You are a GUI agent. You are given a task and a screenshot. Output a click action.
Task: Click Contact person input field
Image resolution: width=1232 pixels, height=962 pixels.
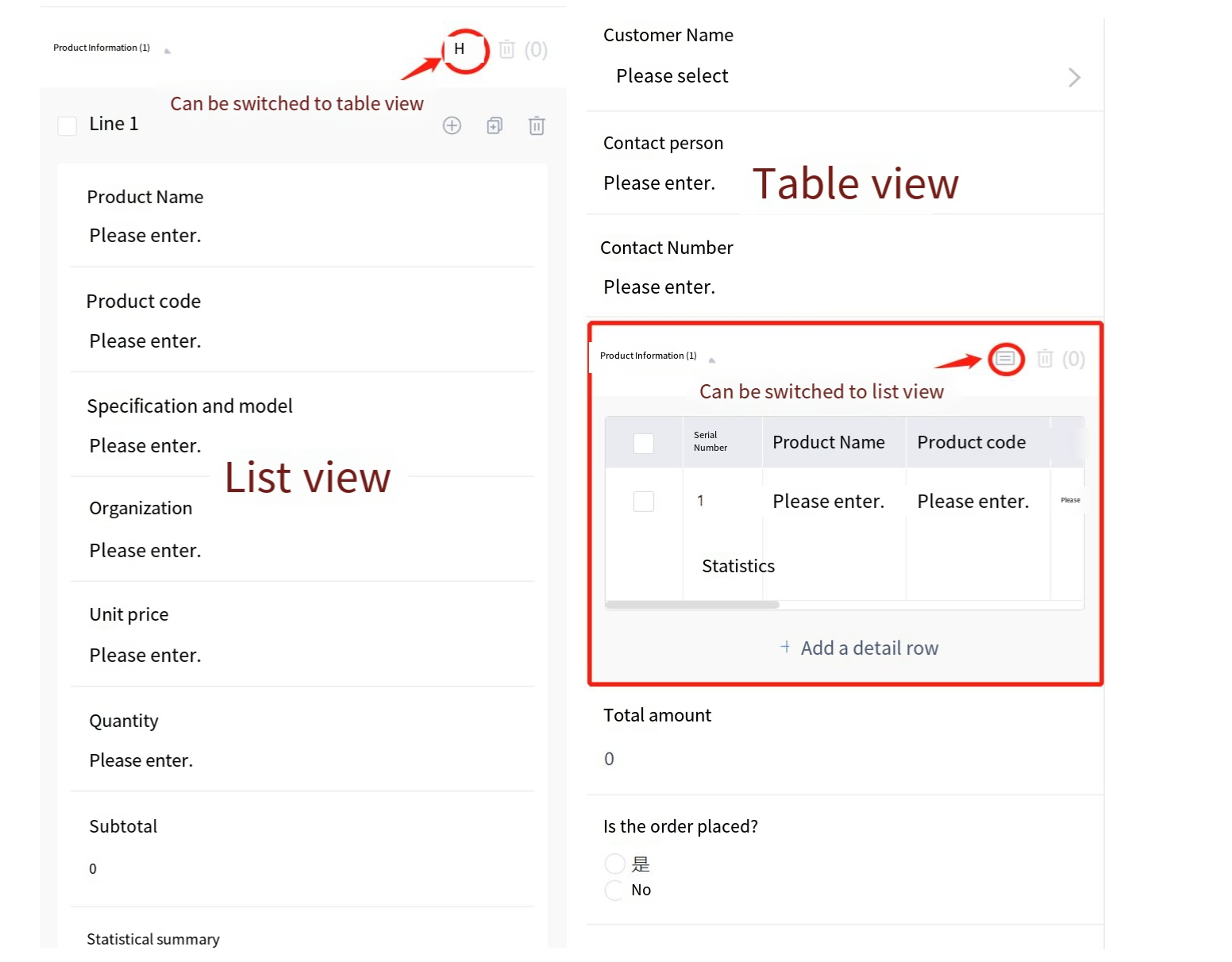point(659,183)
